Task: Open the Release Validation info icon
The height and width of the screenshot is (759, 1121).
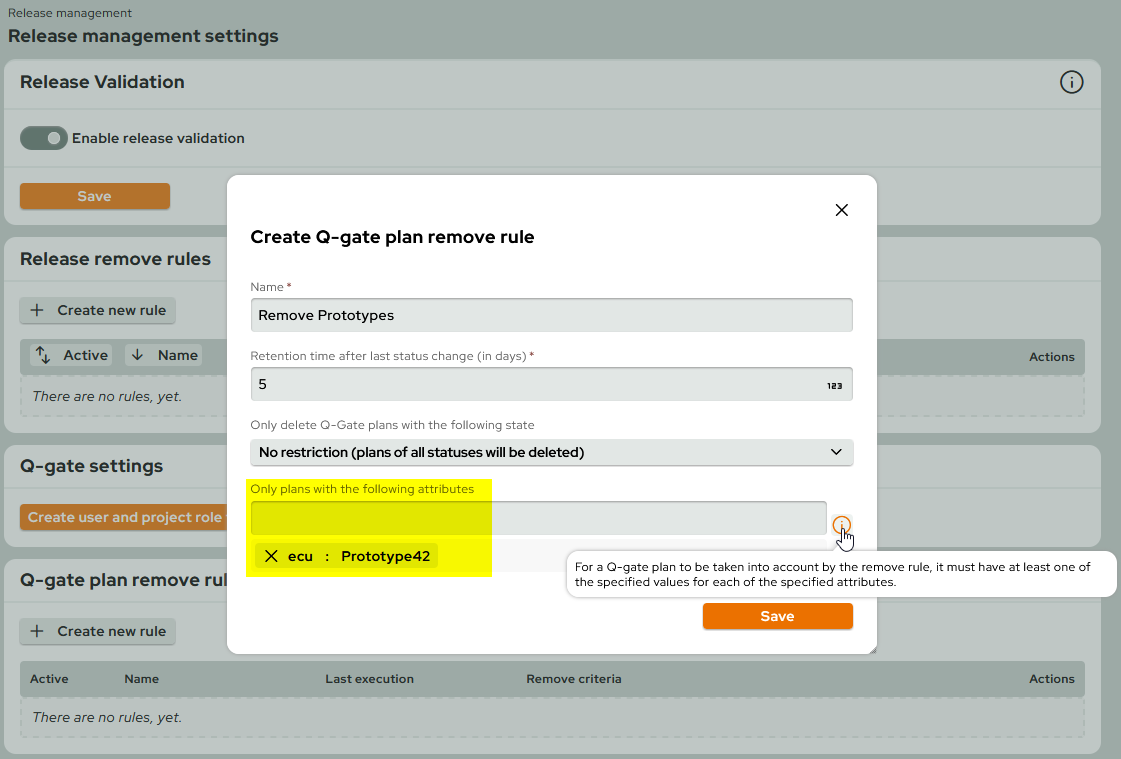Action: 1071,82
